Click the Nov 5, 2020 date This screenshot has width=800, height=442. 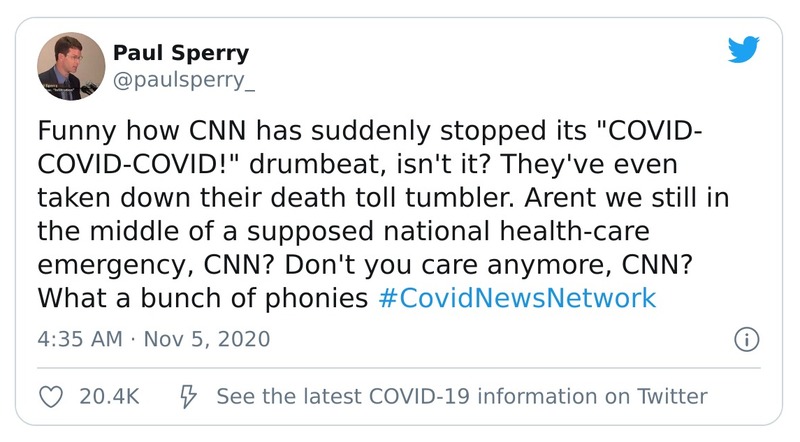click(209, 339)
